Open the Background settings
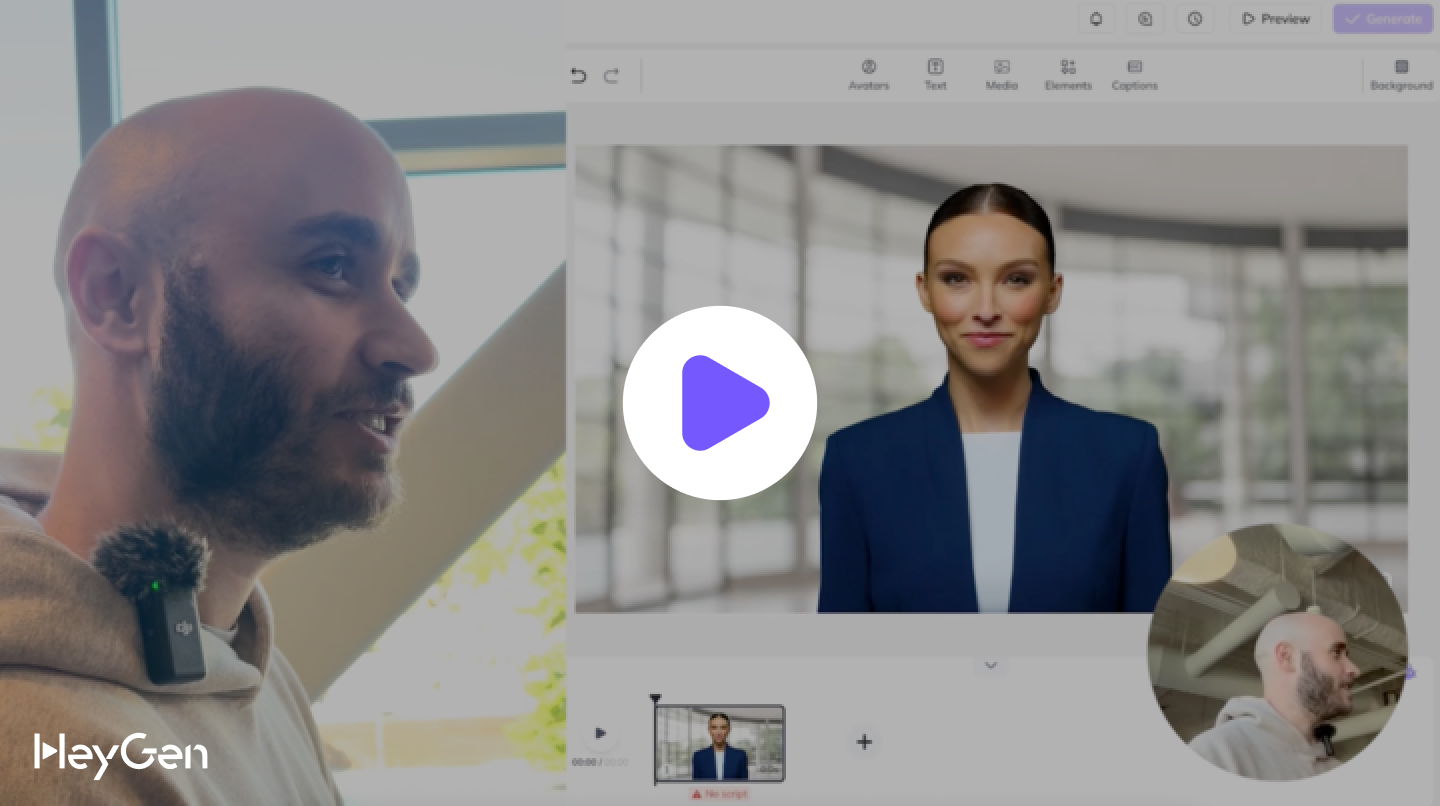This screenshot has height=806, width=1440. point(1401,75)
